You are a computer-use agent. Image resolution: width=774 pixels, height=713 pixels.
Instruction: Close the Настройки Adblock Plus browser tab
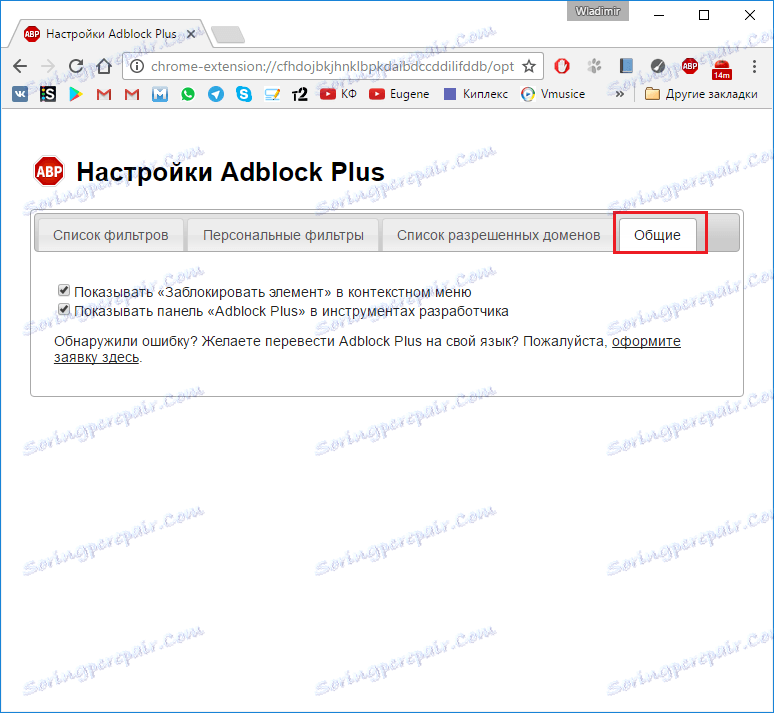pos(191,34)
